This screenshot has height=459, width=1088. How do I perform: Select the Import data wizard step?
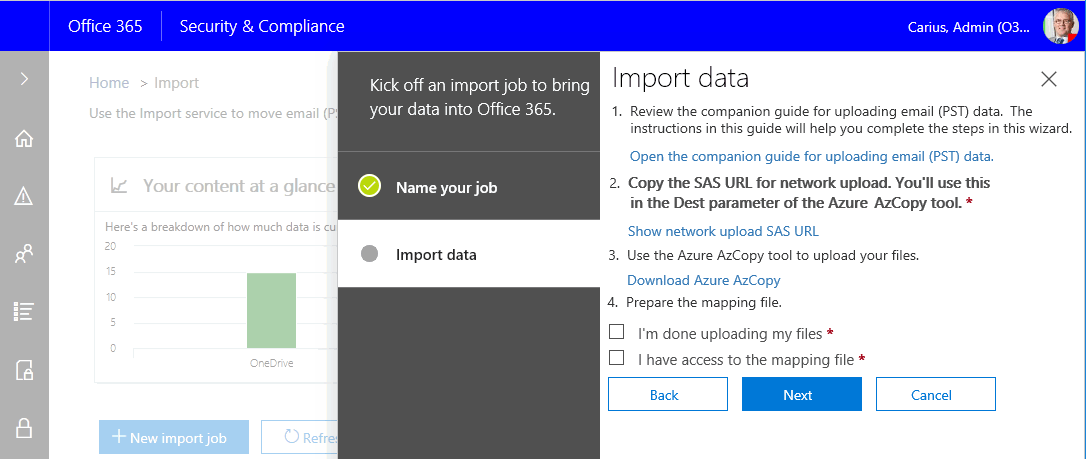coord(468,254)
